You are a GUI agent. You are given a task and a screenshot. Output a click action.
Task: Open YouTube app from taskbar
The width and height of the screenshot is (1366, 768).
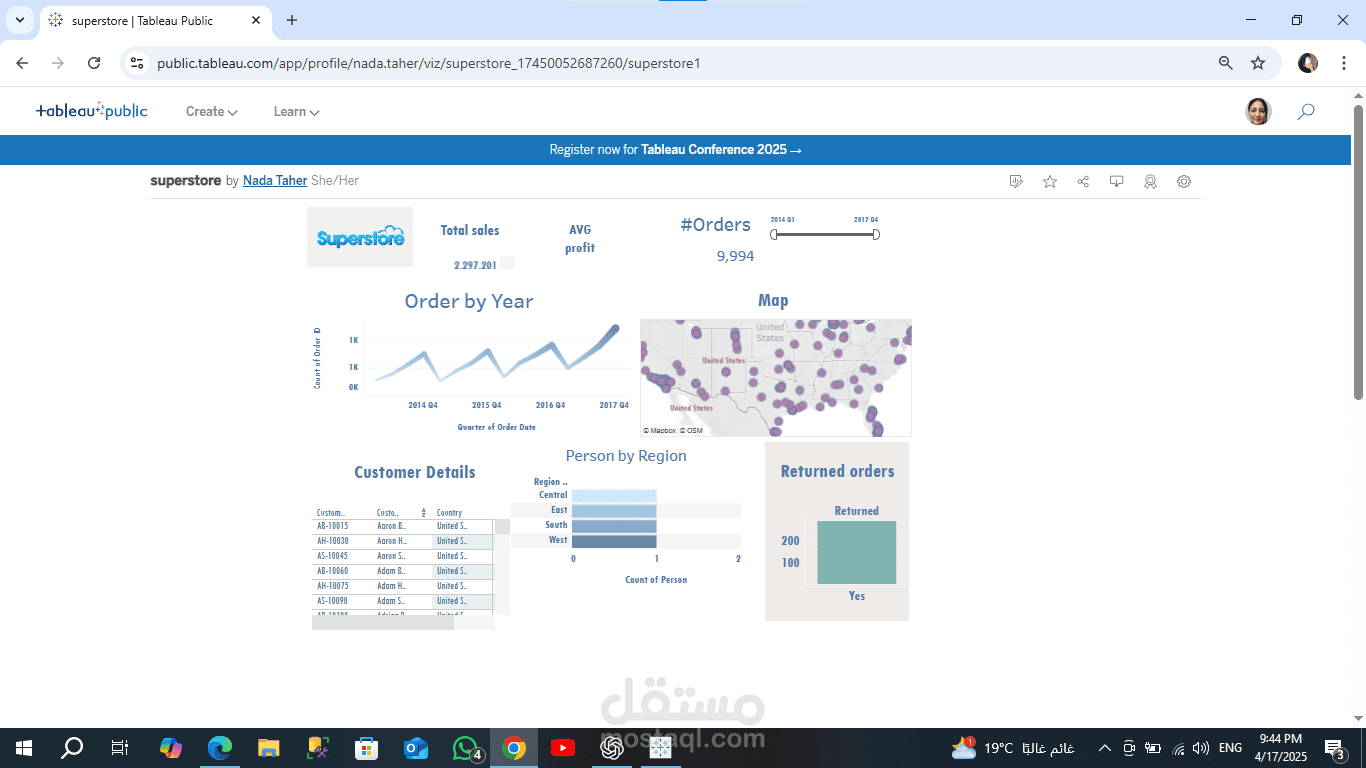tap(562, 748)
